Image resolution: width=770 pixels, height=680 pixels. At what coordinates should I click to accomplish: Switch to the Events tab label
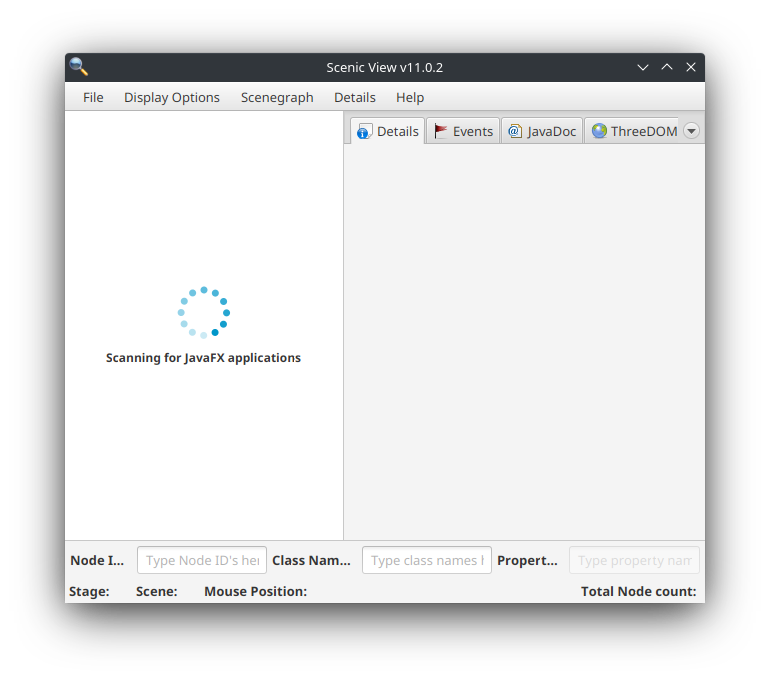pyautogui.click(x=473, y=132)
